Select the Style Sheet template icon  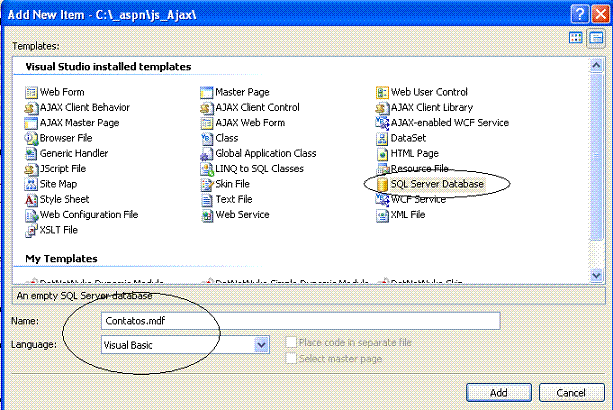click(31, 200)
